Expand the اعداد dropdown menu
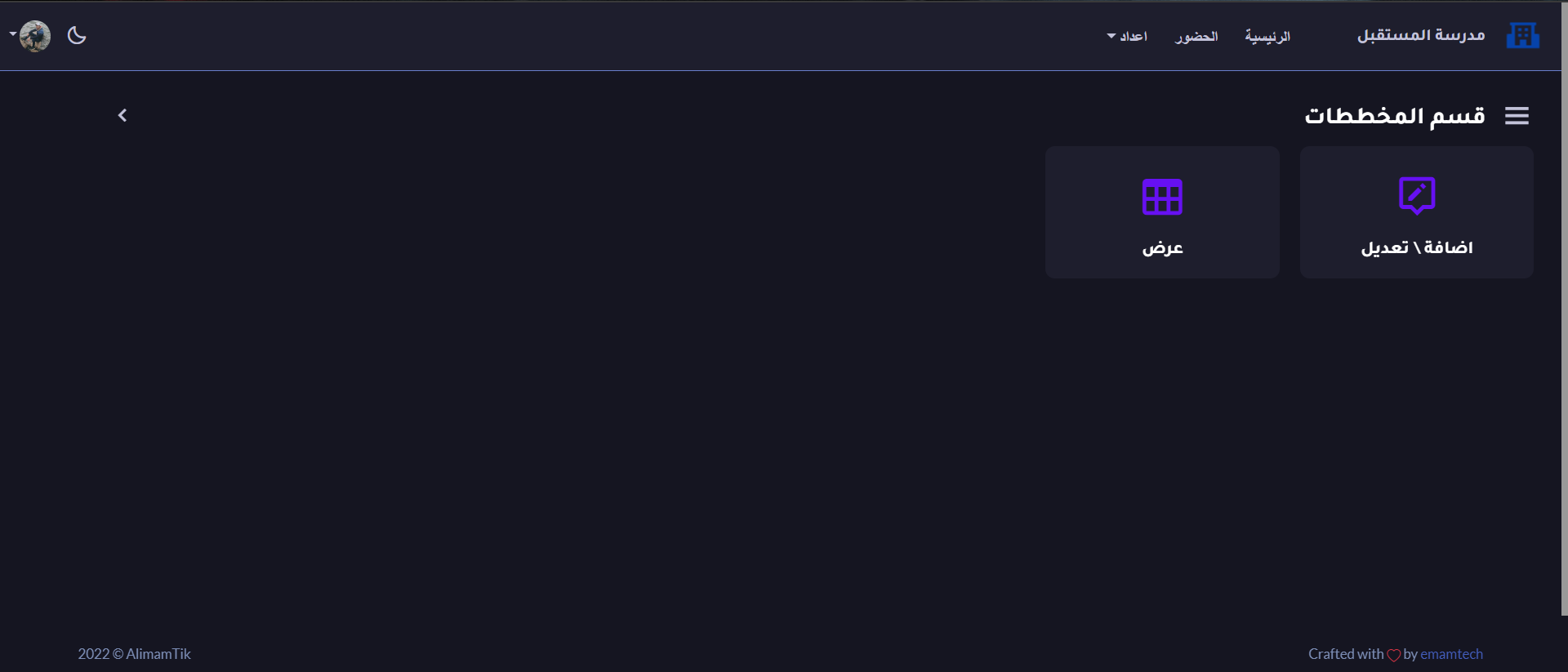This screenshot has width=1568, height=672. [x=1128, y=37]
